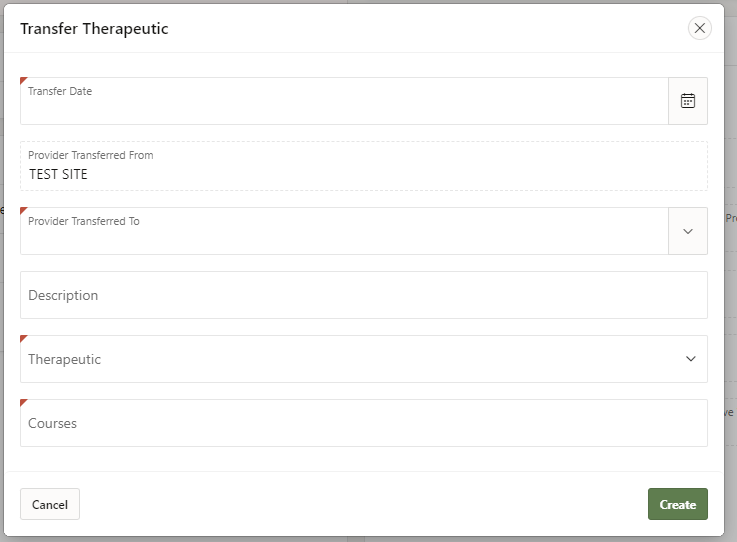The height and width of the screenshot is (542, 737).
Task: Click the required marker on Transfer Date
Action: [x=23, y=80]
